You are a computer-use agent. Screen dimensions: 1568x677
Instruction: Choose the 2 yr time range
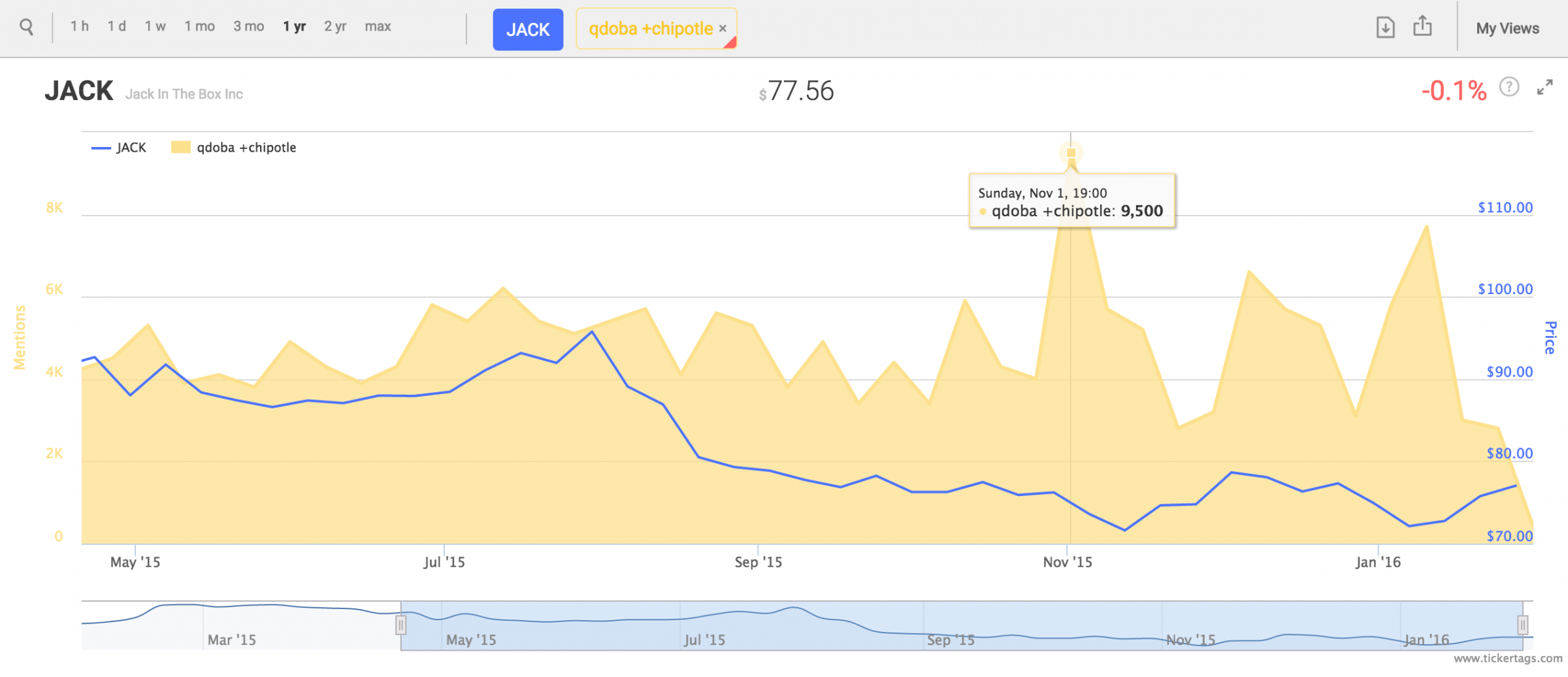tap(335, 27)
